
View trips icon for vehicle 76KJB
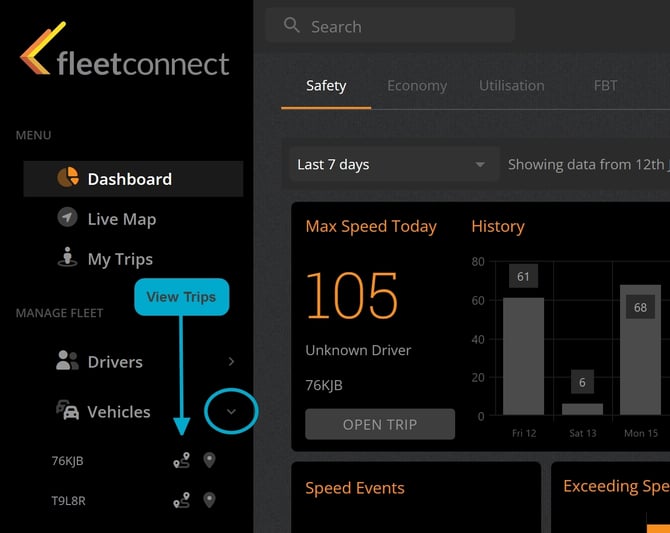click(182, 460)
